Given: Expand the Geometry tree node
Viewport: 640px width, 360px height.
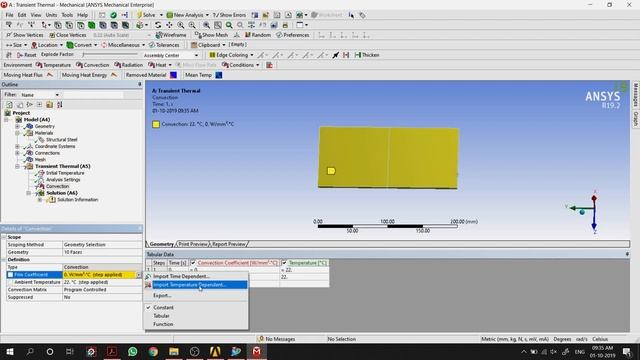Looking at the screenshot, I should pos(17,127).
